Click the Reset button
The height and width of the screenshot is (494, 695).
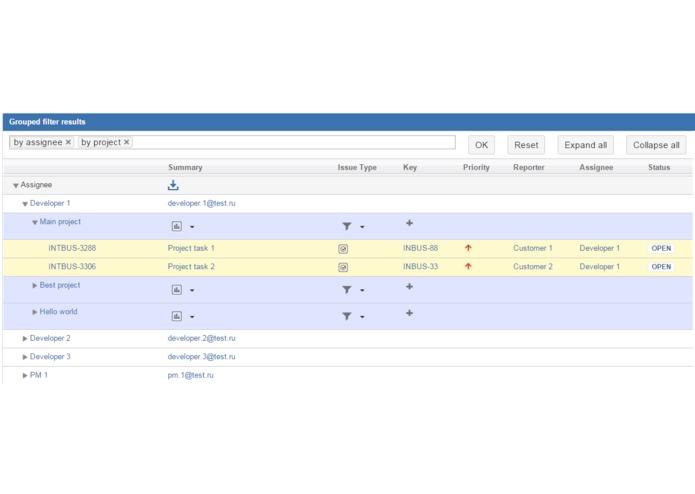click(526, 145)
